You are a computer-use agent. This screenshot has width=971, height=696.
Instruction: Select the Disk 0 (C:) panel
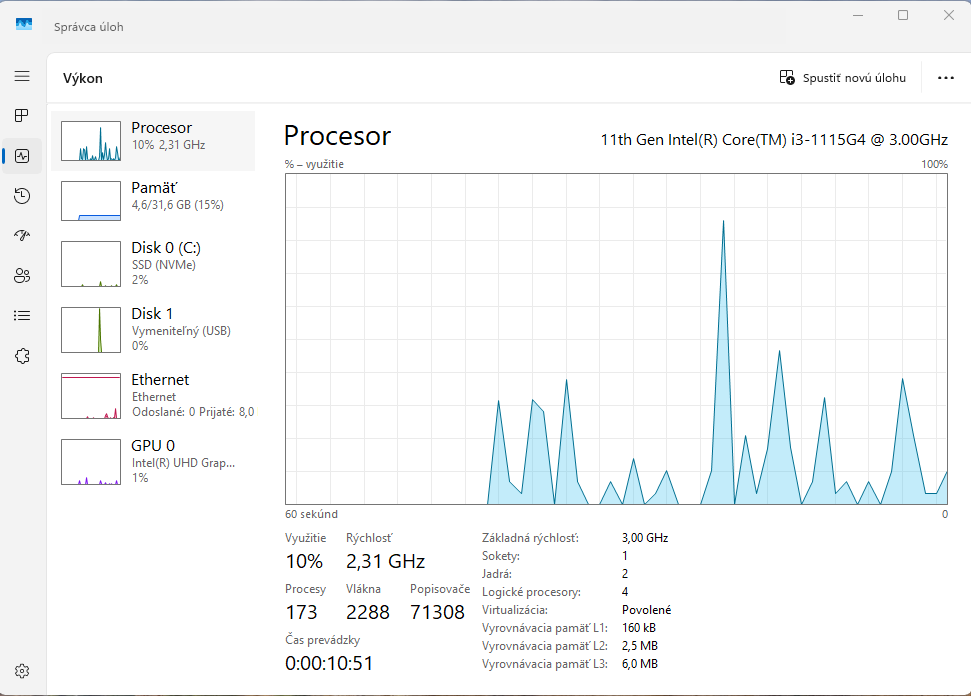click(160, 263)
